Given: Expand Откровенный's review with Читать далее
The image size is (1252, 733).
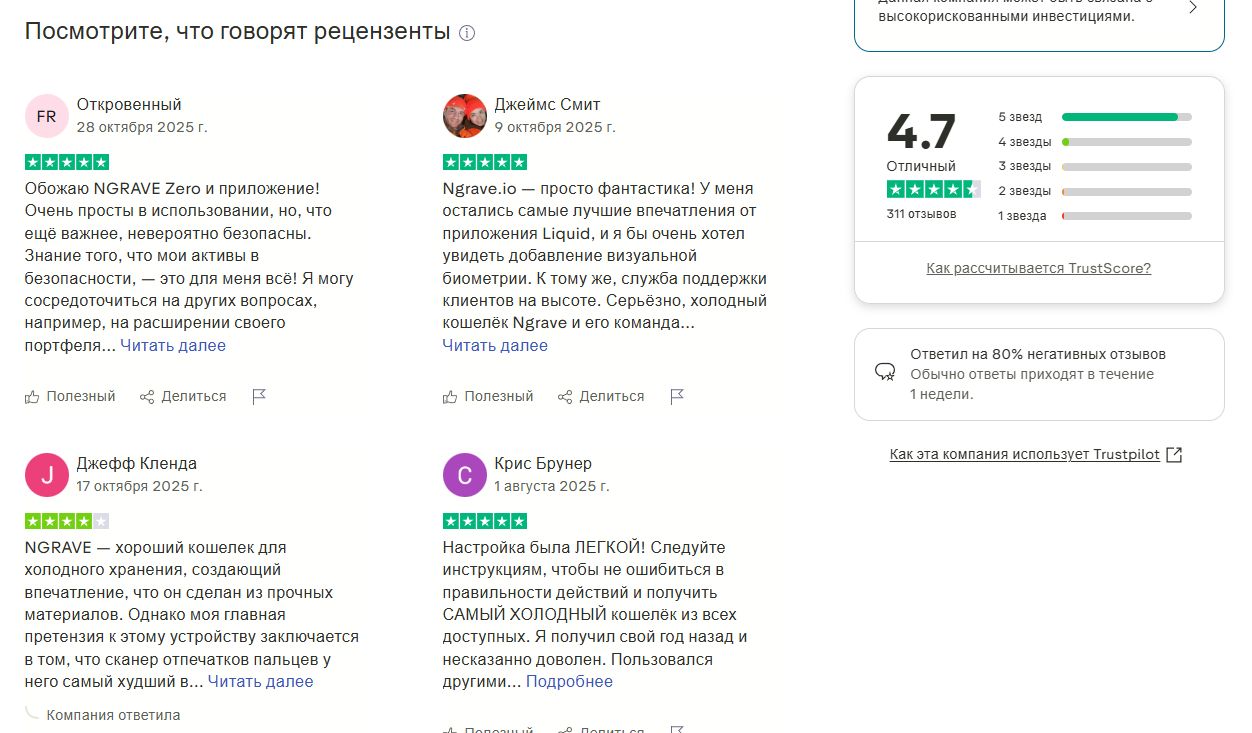Looking at the screenshot, I should [x=173, y=345].
